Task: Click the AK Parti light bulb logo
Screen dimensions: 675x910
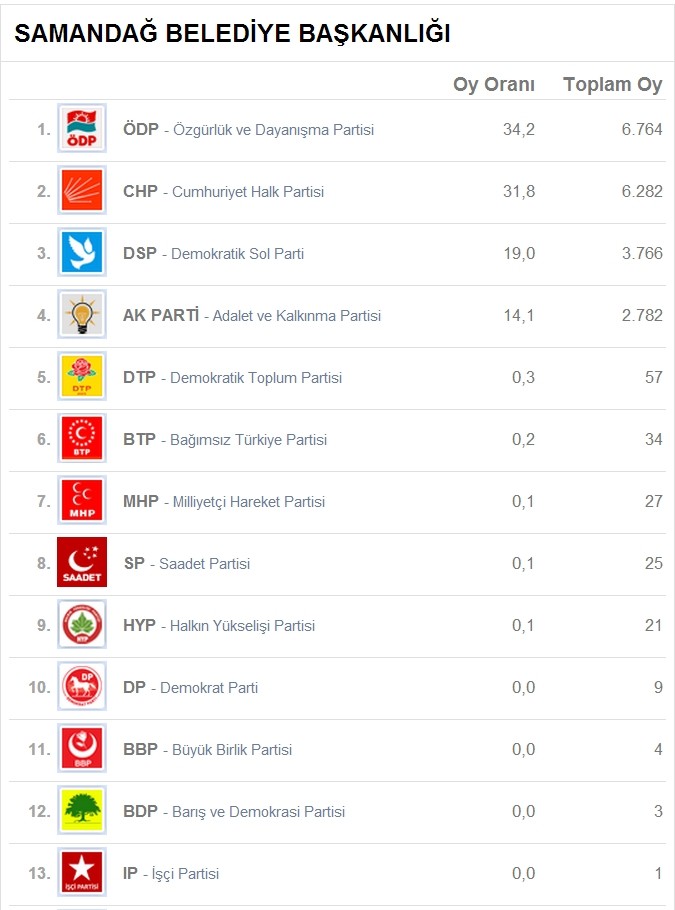Action: point(81,315)
